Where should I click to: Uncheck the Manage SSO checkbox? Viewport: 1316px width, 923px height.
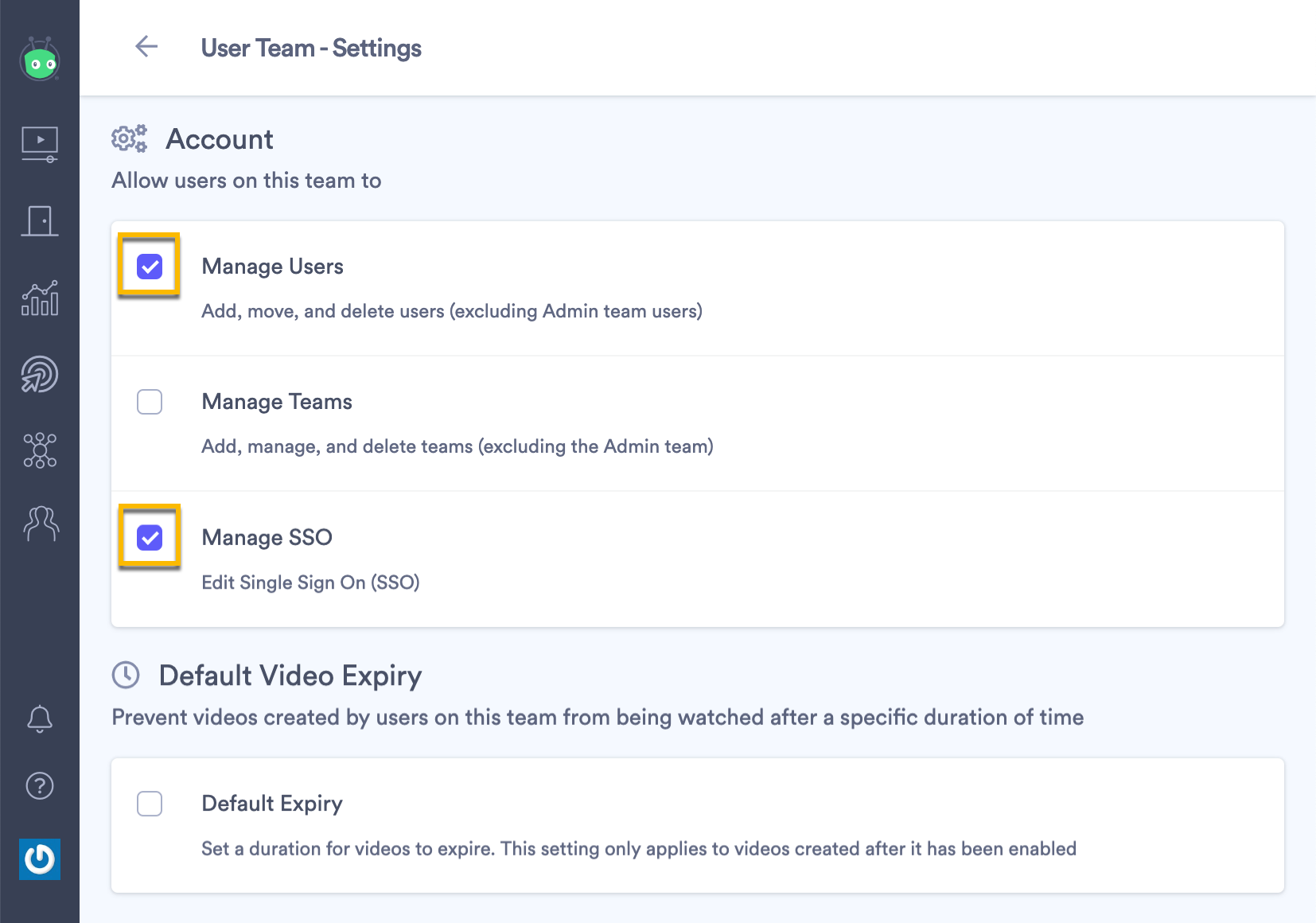(150, 538)
